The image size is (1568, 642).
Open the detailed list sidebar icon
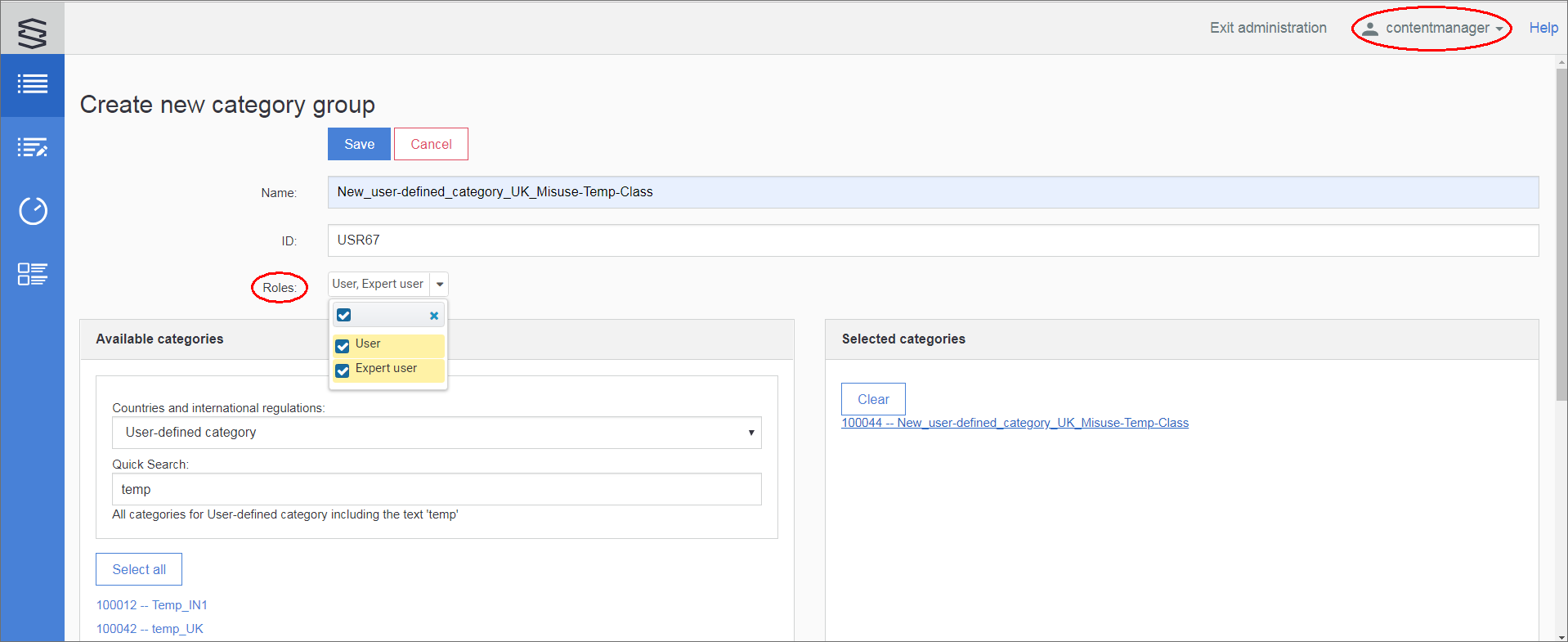[33, 274]
